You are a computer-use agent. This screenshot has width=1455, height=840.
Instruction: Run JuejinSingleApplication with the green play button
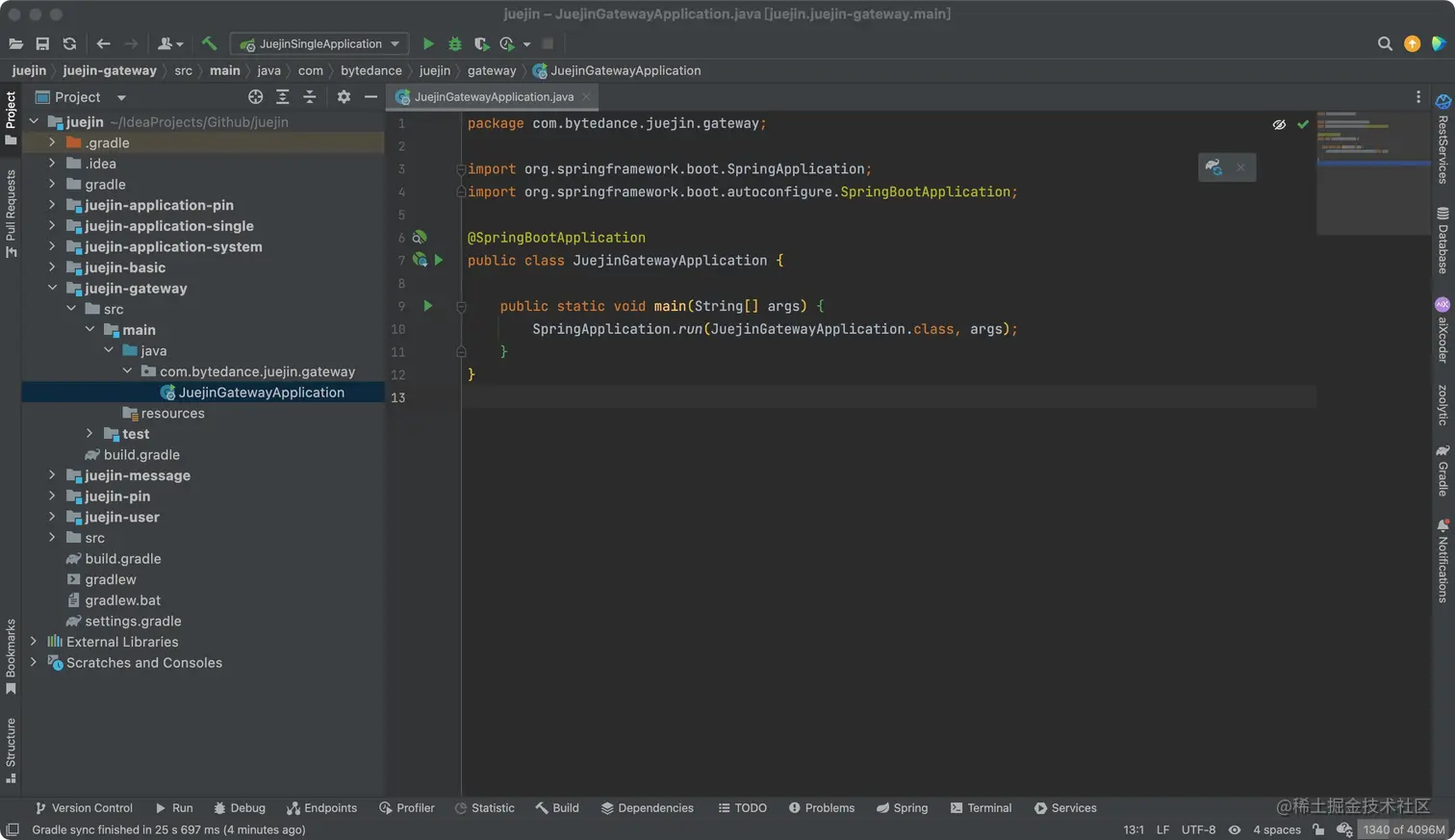[428, 44]
